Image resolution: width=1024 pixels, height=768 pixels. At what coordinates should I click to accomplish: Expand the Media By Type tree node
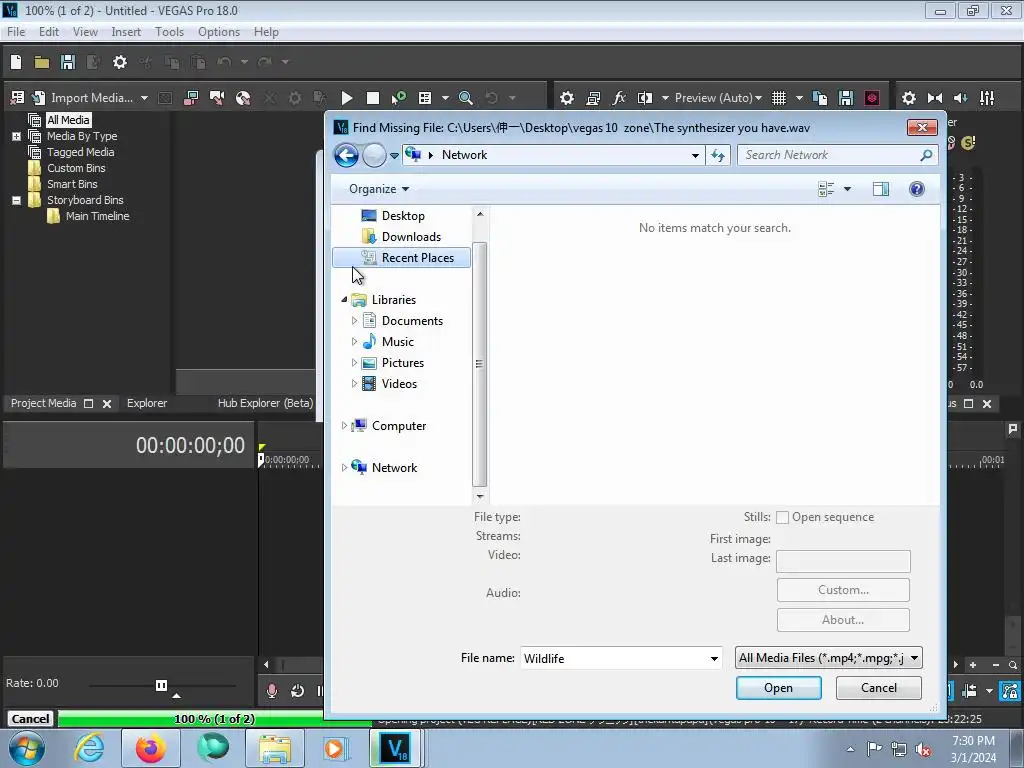point(16,136)
